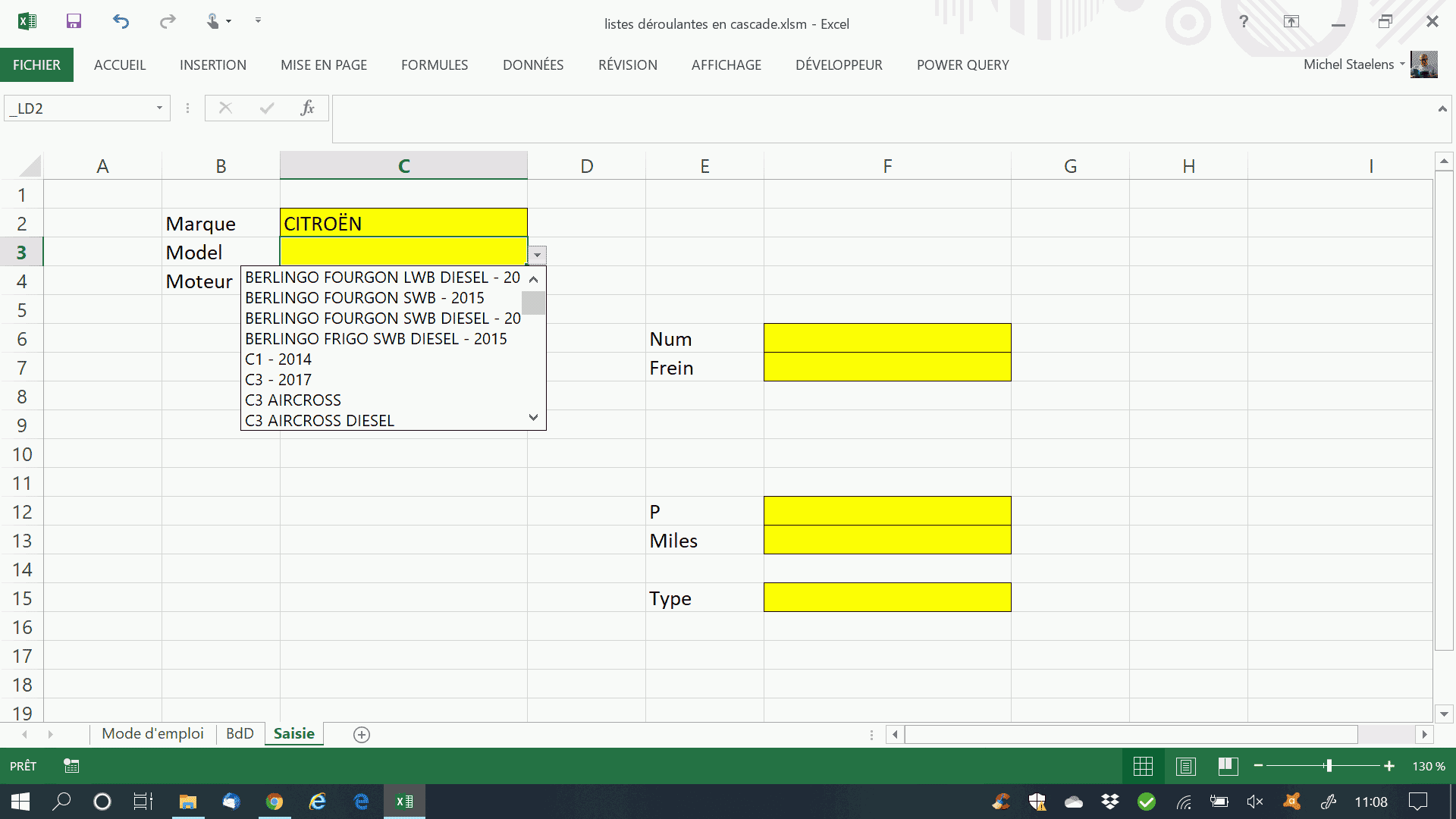Viewport: 1456px width, 819px height.
Task: Open the DÉVELOPPEUR ribbon tab
Action: (x=839, y=64)
